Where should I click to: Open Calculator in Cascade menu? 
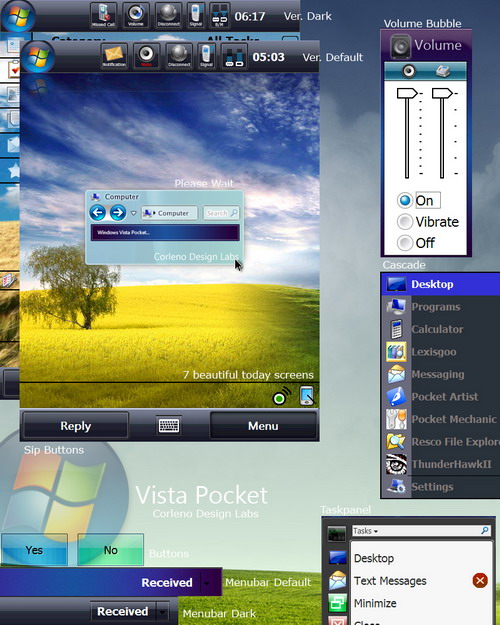pyautogui.click(x=441, y=329)
